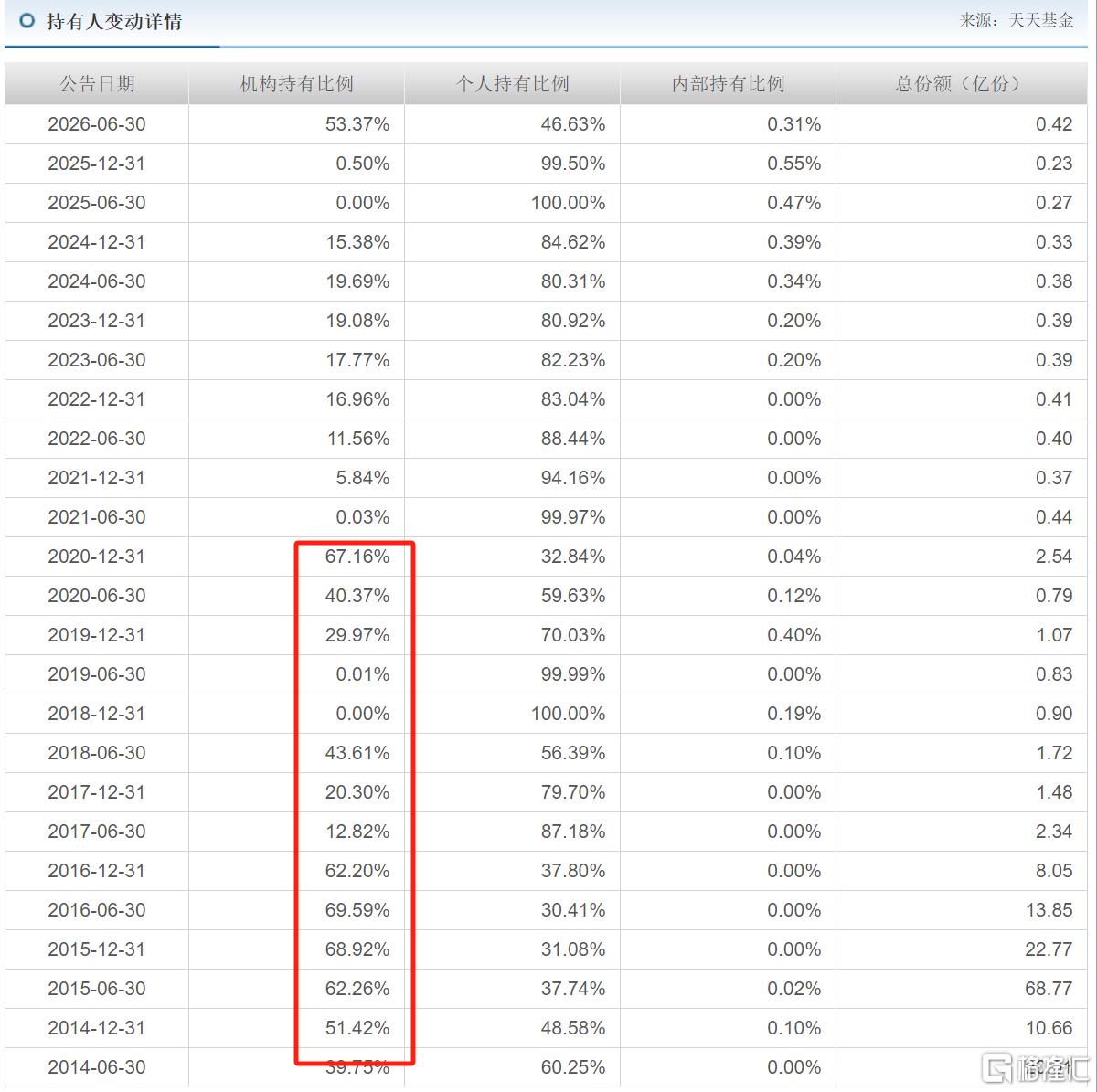Click the date cell 2025-06-30
The height and width of the screenshot is (1092, 1097).
click(x=97, y=203)
